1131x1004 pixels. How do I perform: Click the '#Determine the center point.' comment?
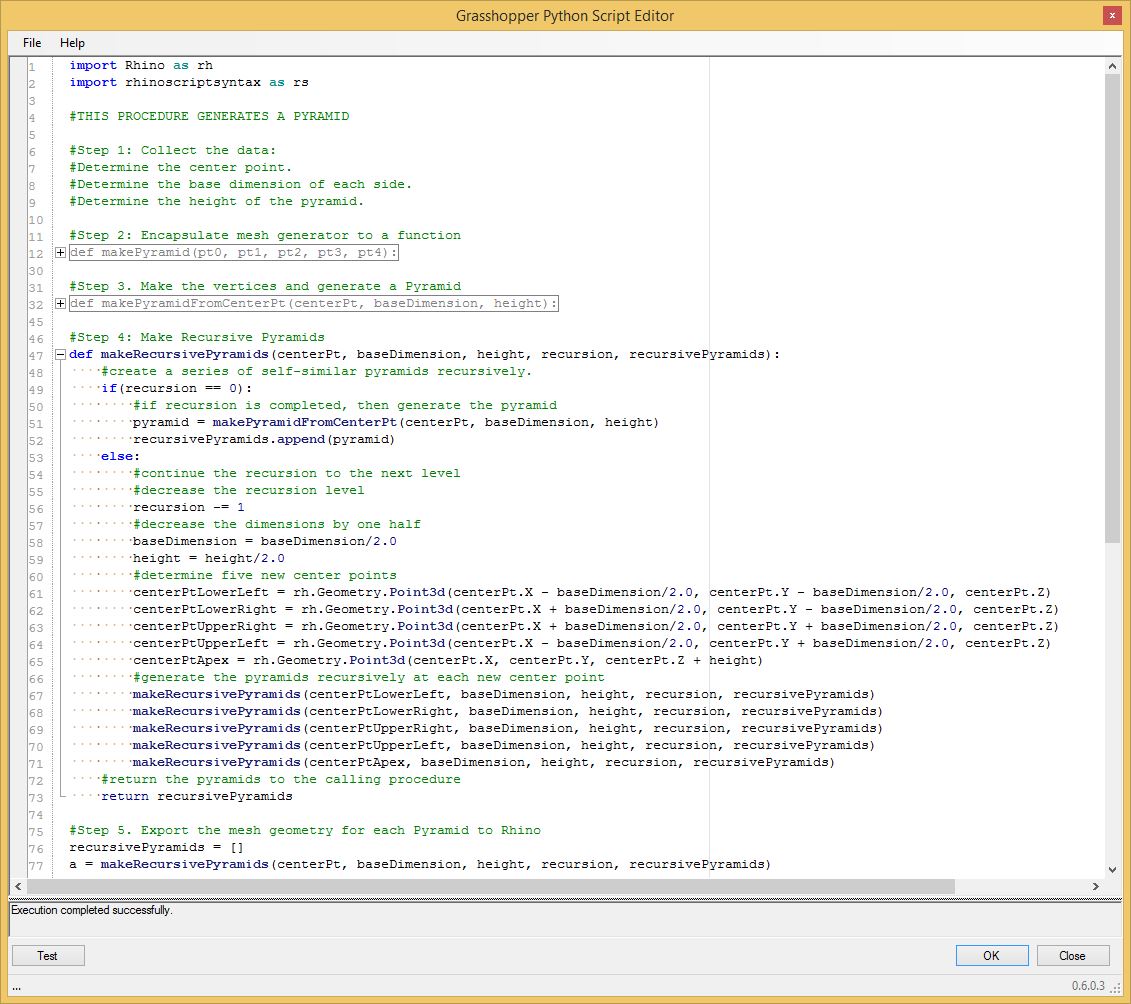180,167
